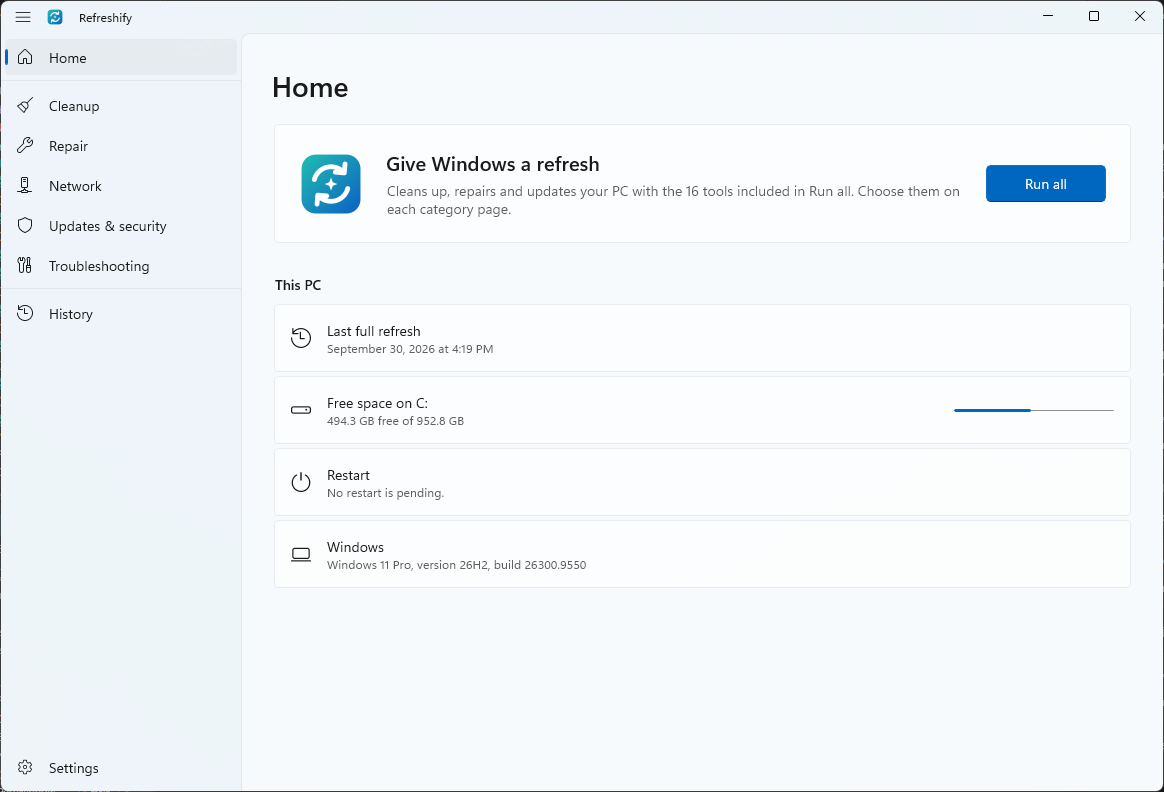Click the No restart is pending text
Image resolution: width=1164 pixels, height=792 pixels.
pos(385,493)
